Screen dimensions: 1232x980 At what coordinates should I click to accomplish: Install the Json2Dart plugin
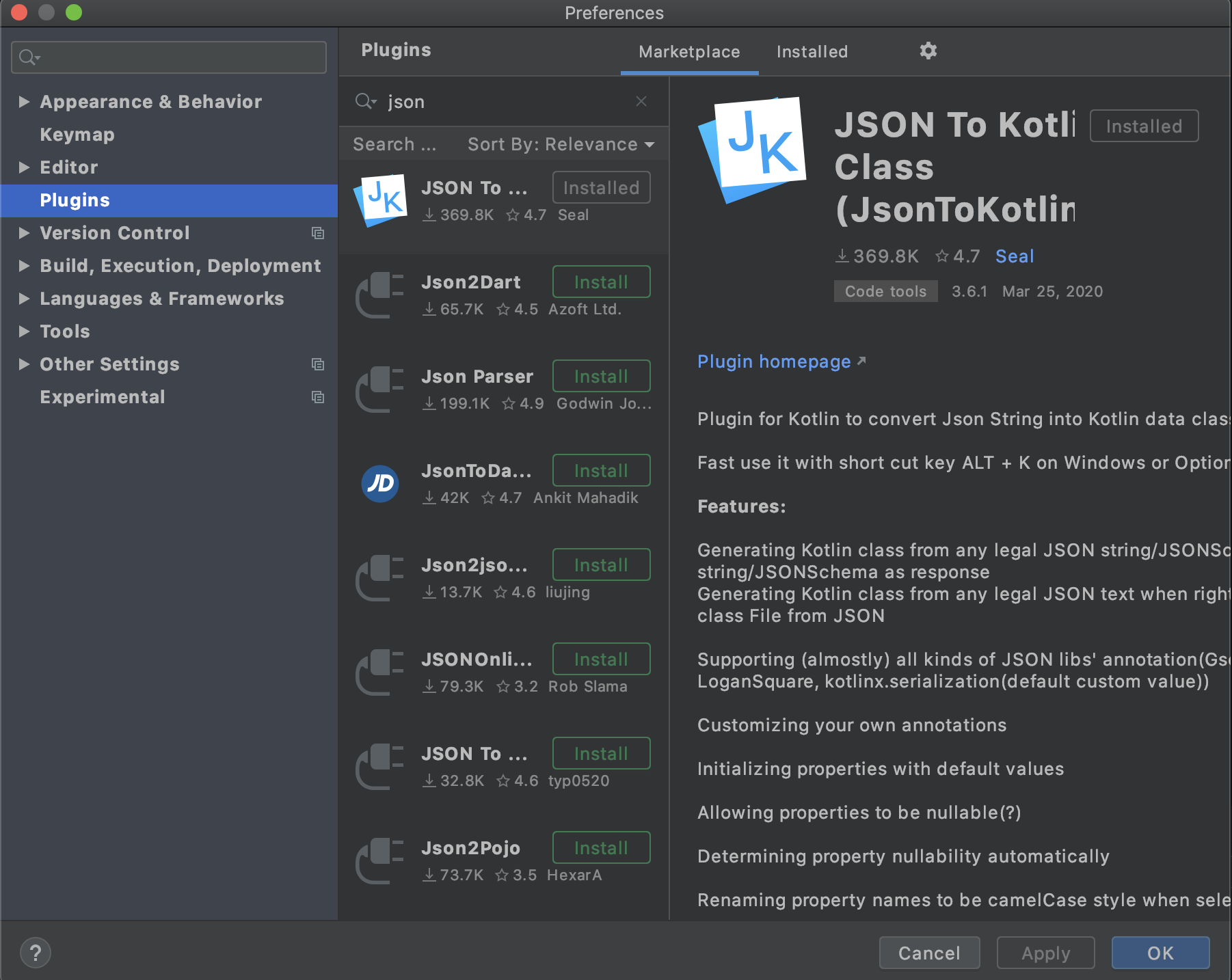pos(601,282)
